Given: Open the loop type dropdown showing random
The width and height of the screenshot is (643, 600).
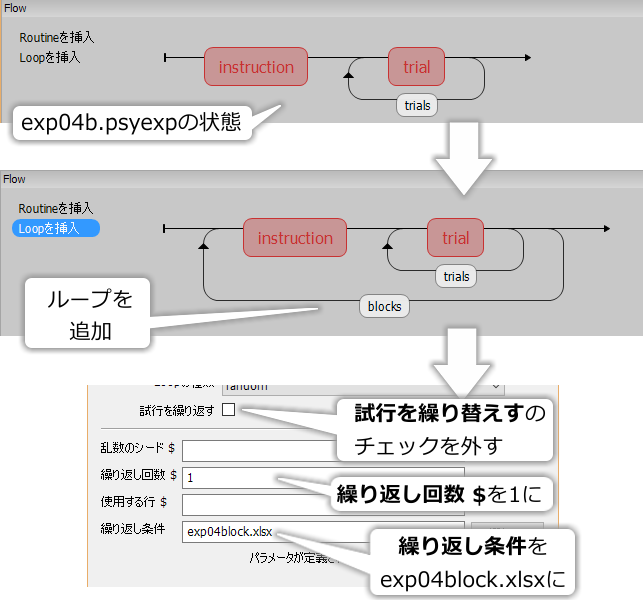Looking at the screenshot, I should click(x=363, y=389).
